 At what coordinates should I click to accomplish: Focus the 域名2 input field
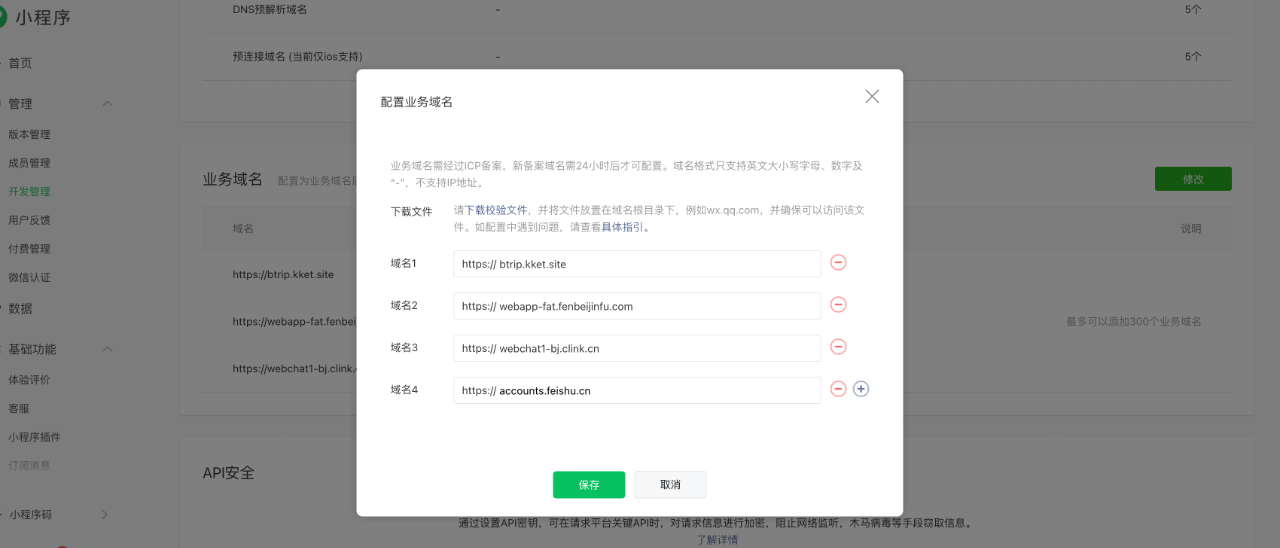(x=637, y=305)
